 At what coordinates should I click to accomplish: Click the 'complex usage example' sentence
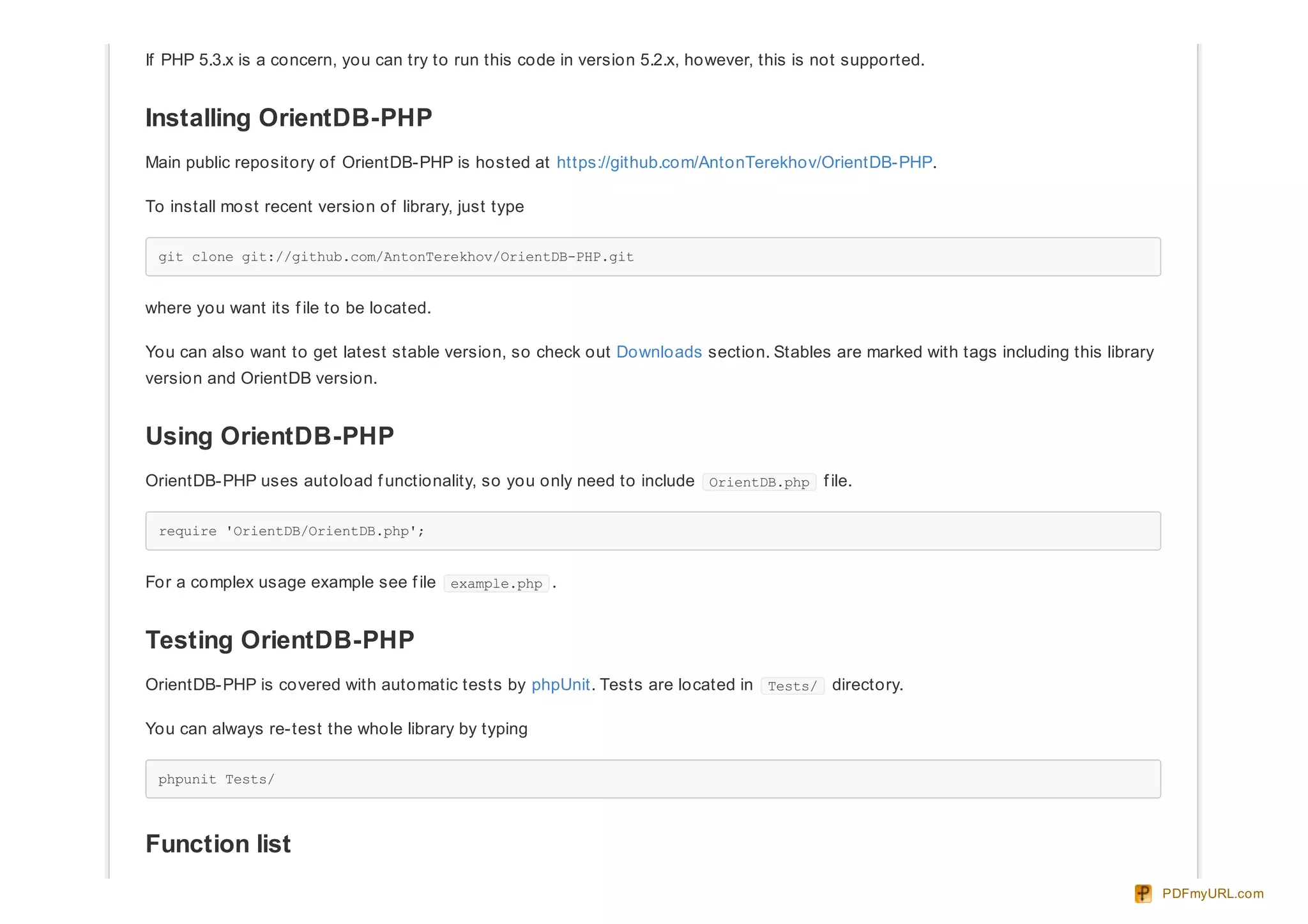click(290, 582)
